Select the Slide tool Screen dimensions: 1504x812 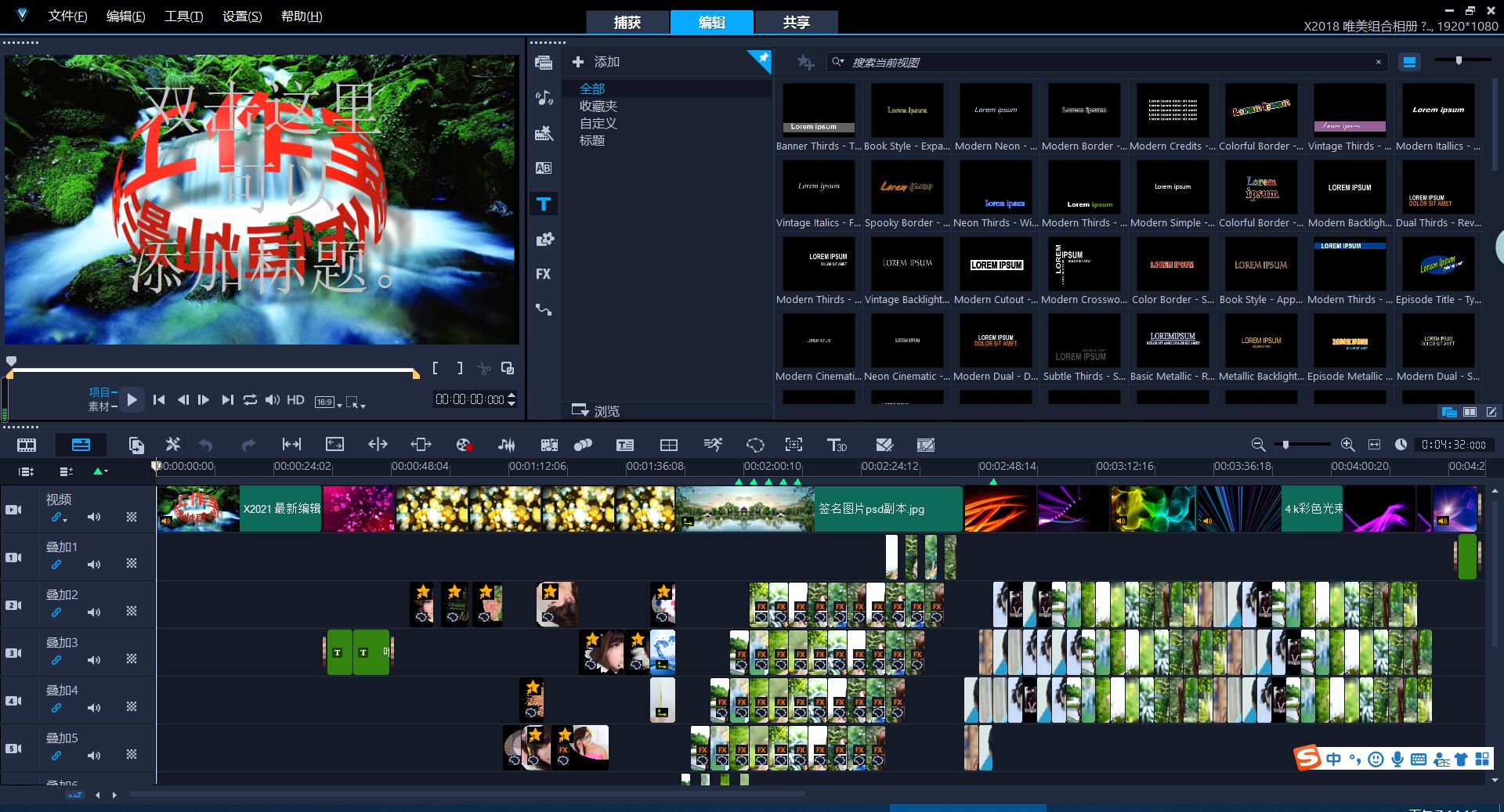click(x=421, y=445)
